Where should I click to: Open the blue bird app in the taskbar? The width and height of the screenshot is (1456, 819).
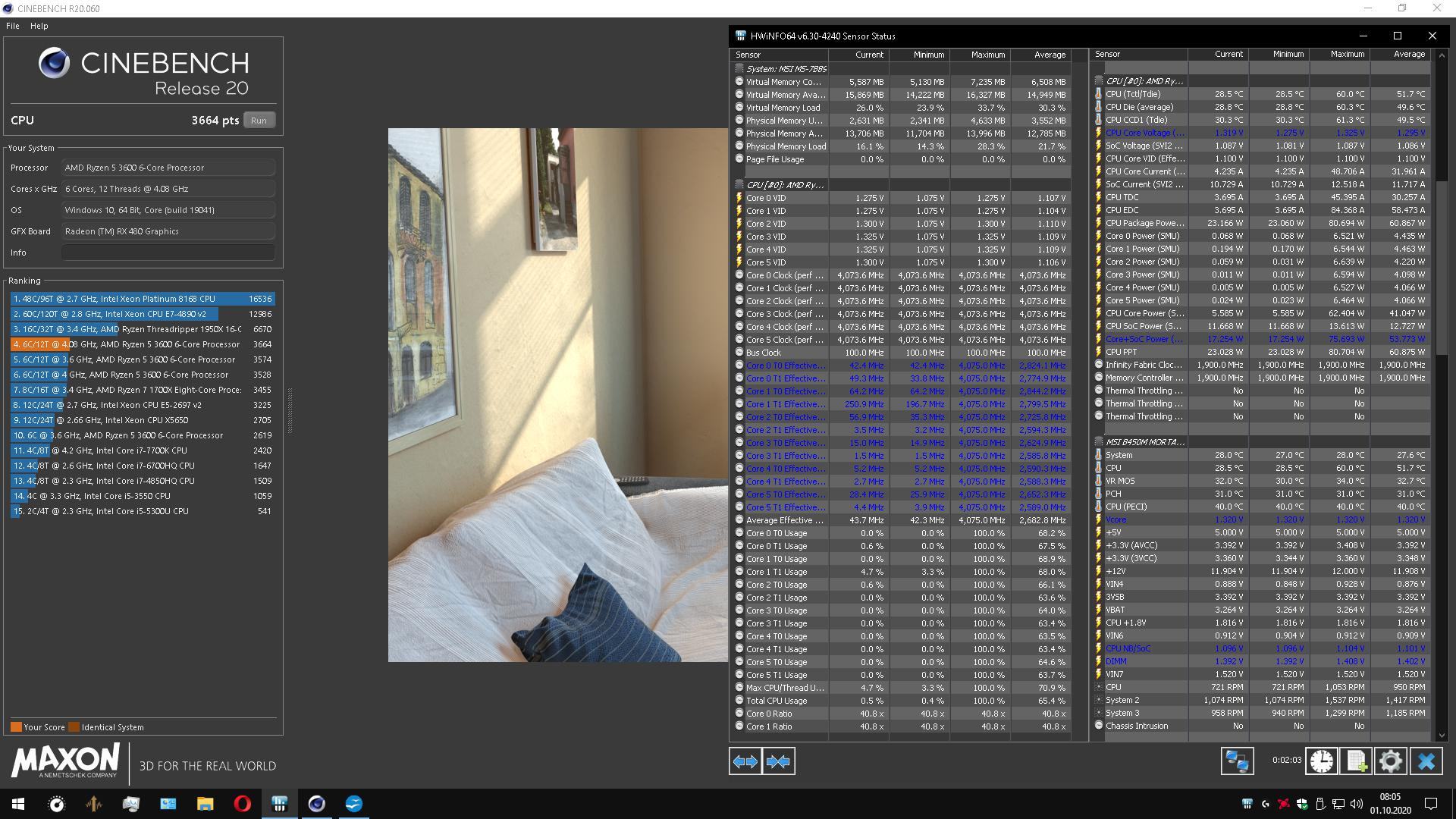pos(353,804)
